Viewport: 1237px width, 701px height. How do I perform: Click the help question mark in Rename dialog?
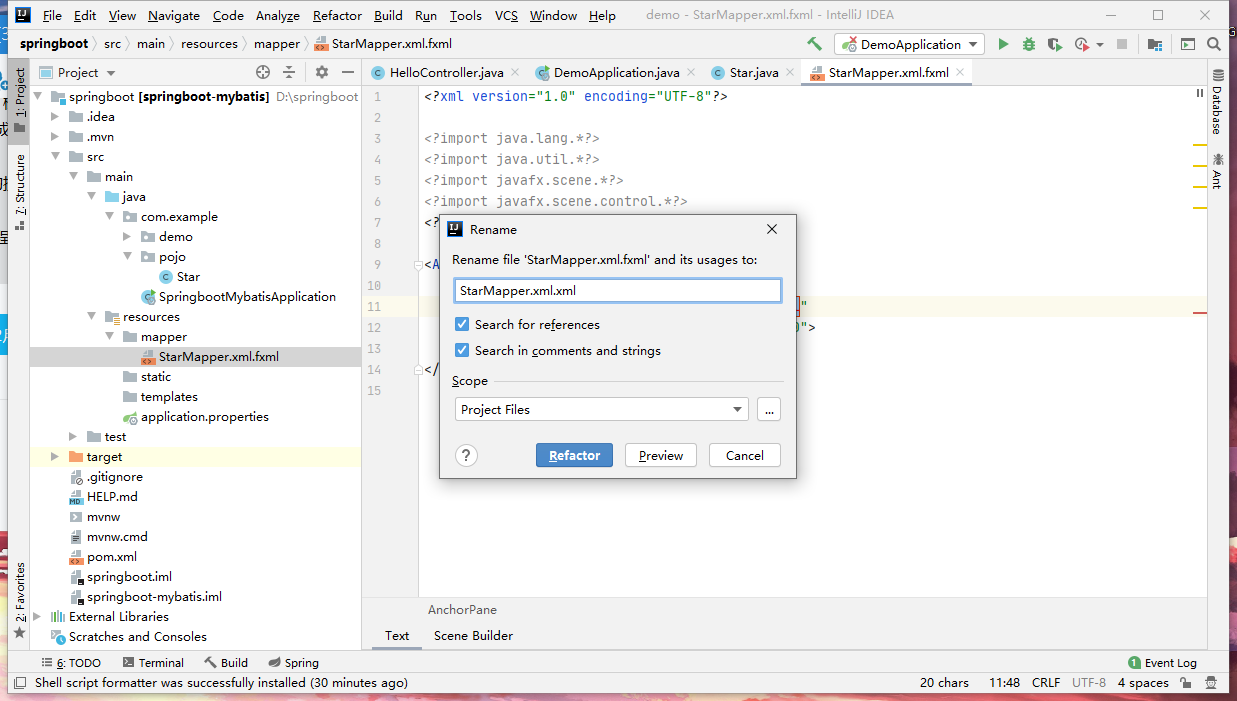tap(466, 455)
